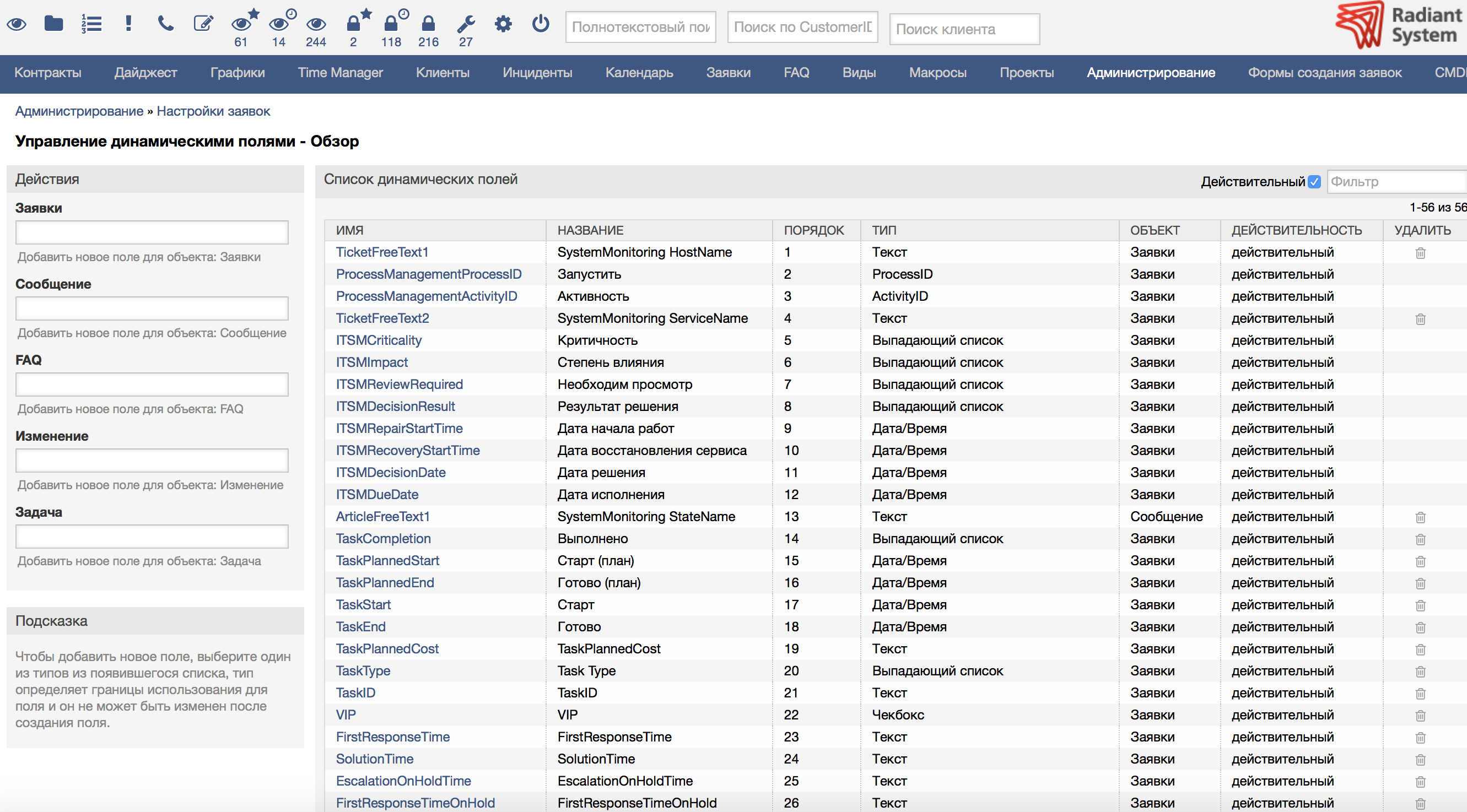Screen dimensions: 1467x812
Task: Focus the Фильтр field above the list
Action: pos(1397,182)
